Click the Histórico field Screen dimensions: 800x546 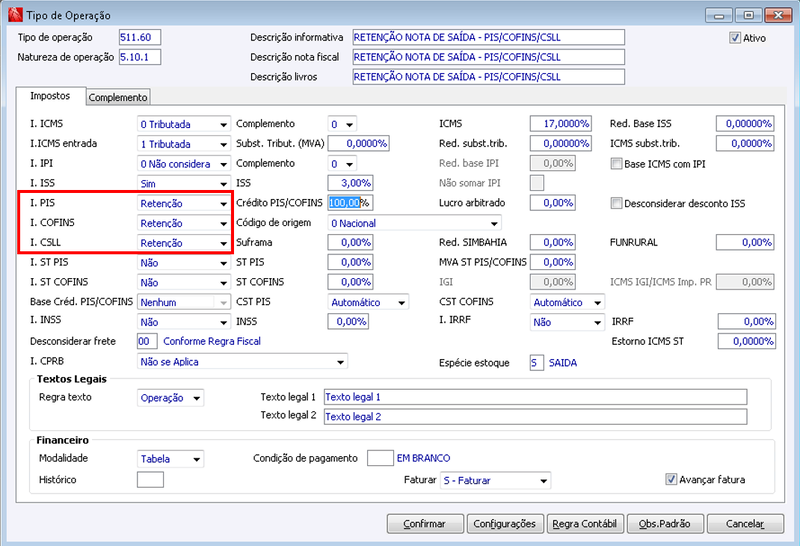150,480
